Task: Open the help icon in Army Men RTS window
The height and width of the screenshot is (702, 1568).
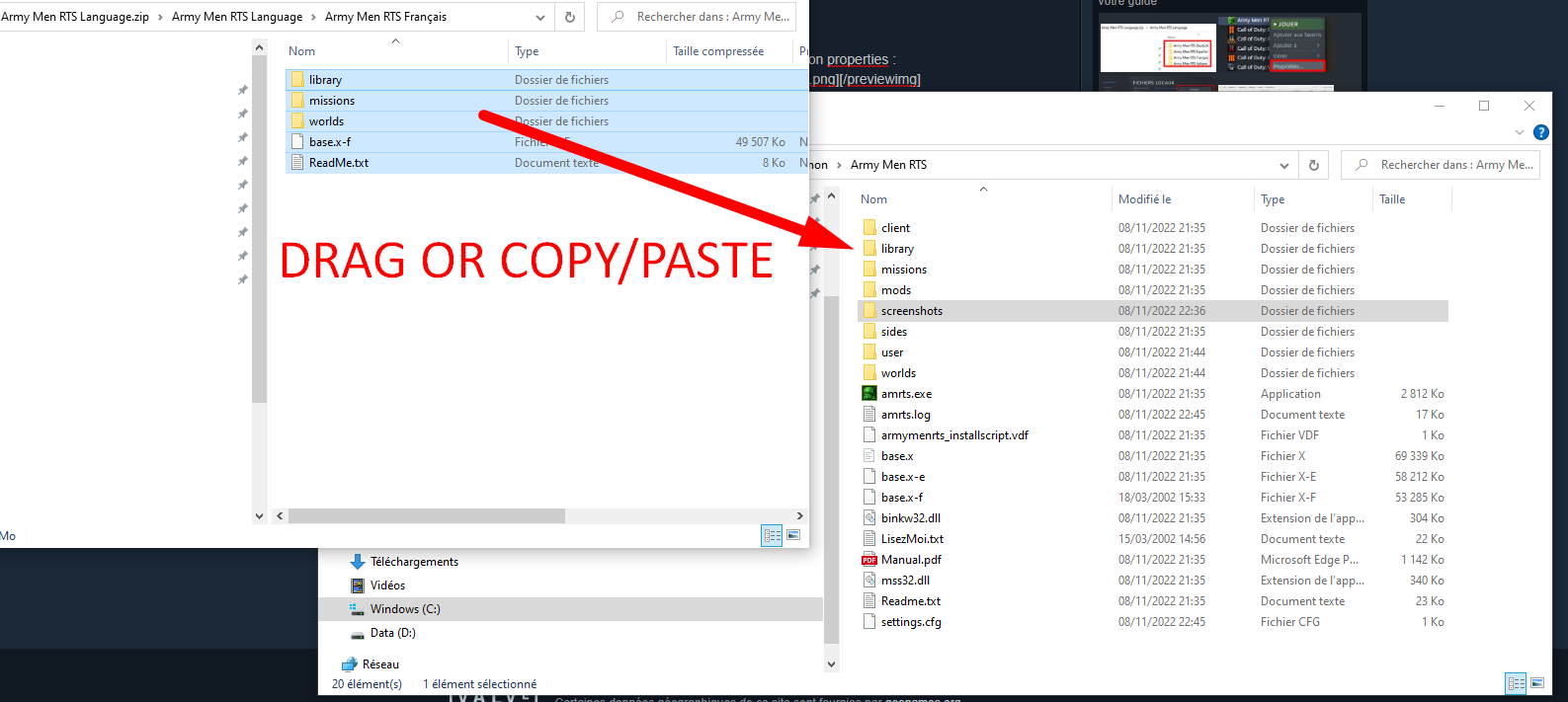Action: [1540, 132]
